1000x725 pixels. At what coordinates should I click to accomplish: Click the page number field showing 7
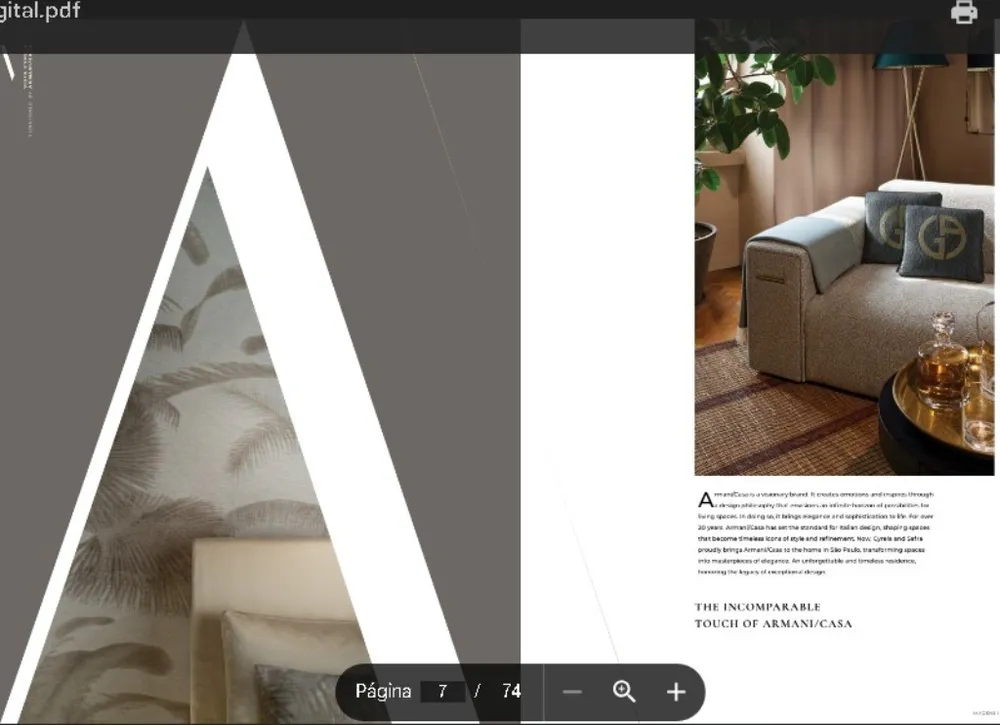pos(443,691)
